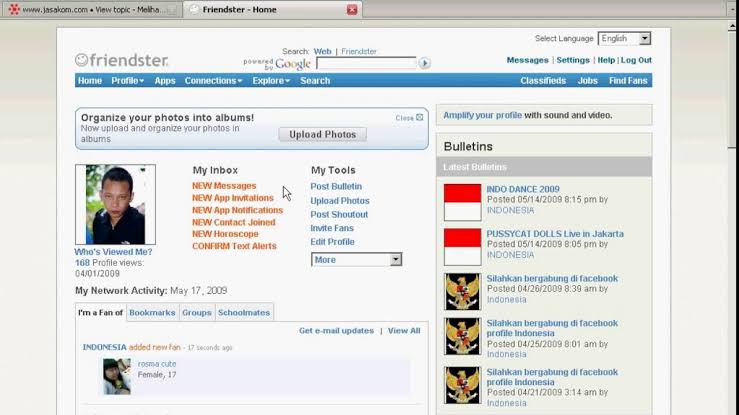Click your profile photo
The image size is (739, 415).
pyautogui.click(x=115, y=204)
